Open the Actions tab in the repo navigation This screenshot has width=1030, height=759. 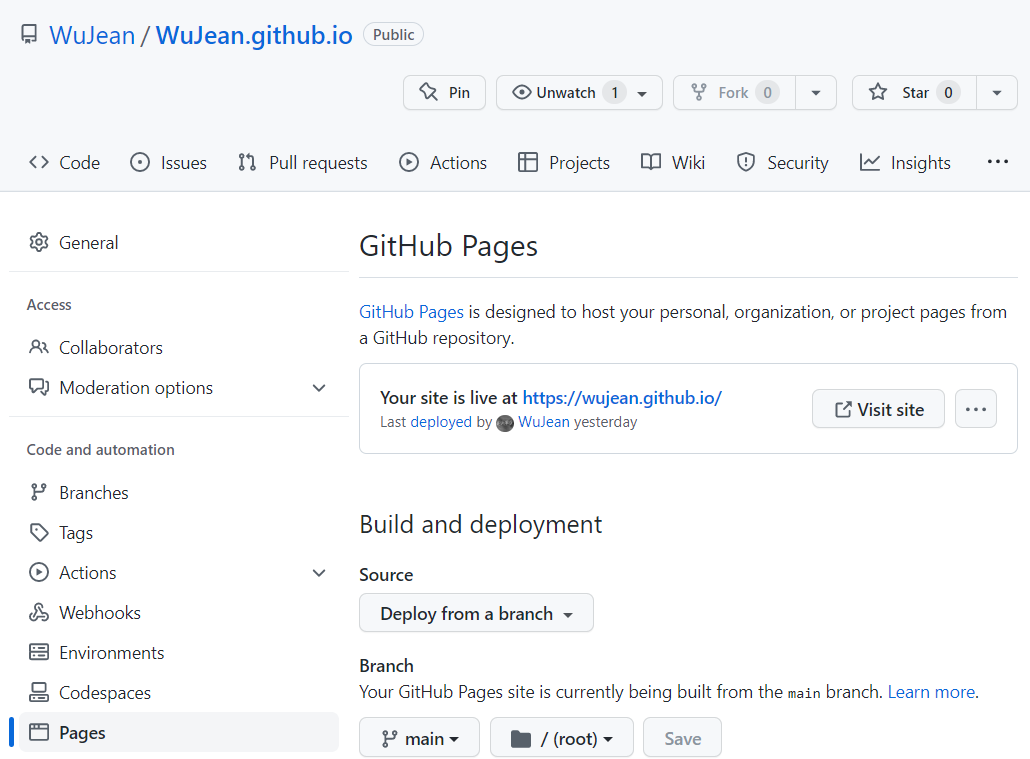pos(443,162)
